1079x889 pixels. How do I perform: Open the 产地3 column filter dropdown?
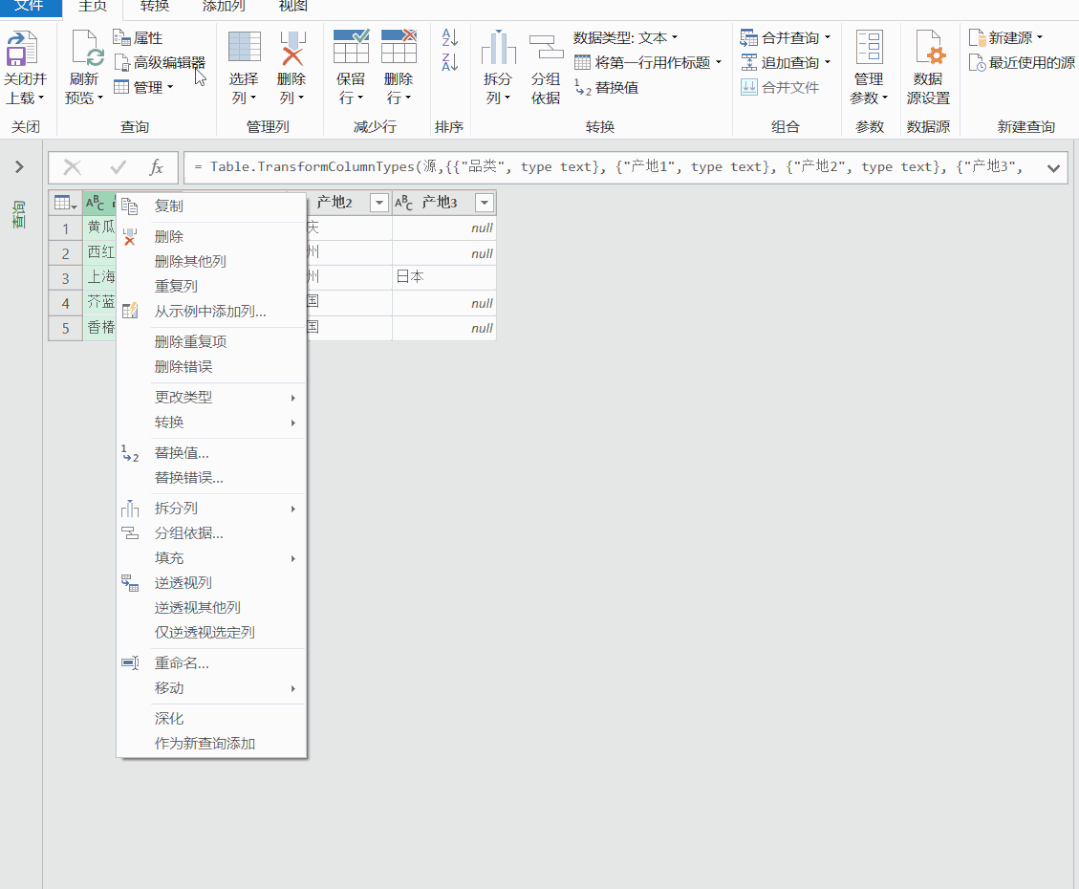[484, 203]
